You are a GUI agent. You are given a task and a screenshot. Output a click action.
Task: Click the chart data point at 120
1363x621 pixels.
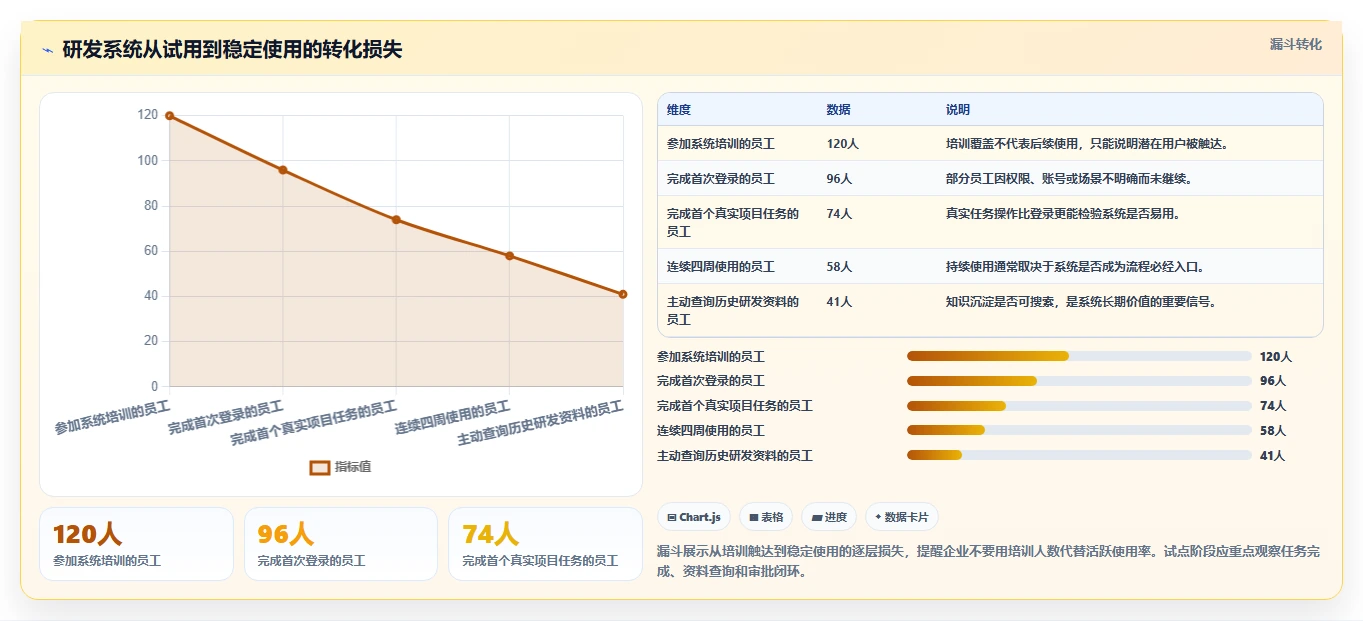tap(169, 115)
